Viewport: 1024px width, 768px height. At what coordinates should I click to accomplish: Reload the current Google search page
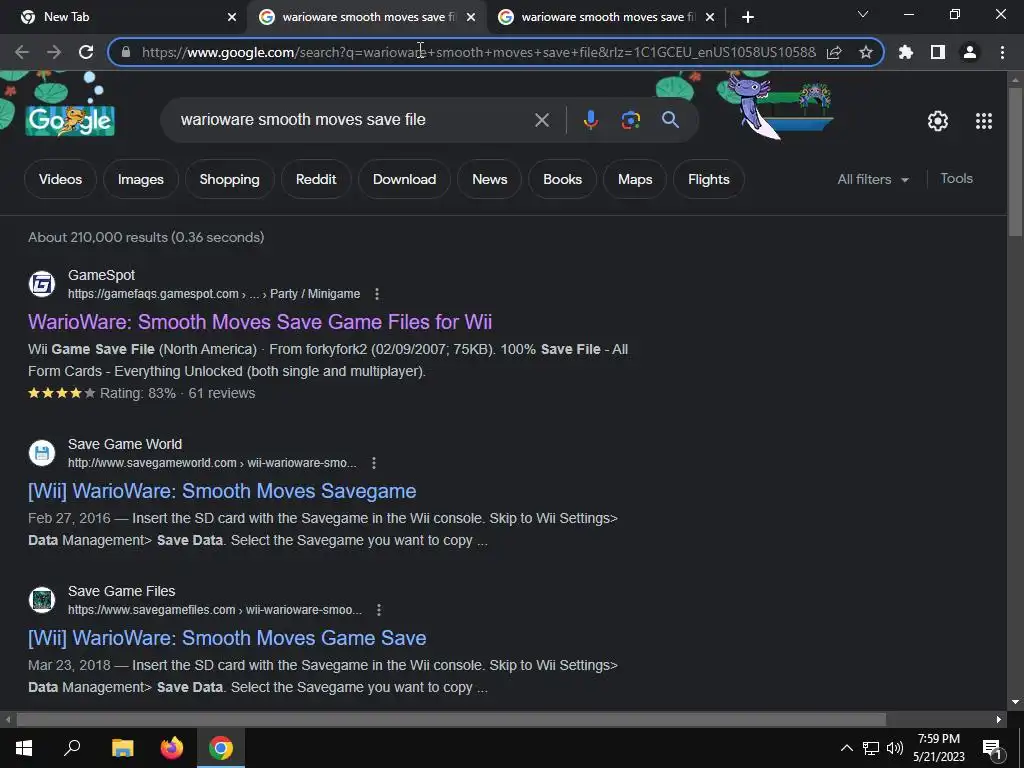(86, 52)
